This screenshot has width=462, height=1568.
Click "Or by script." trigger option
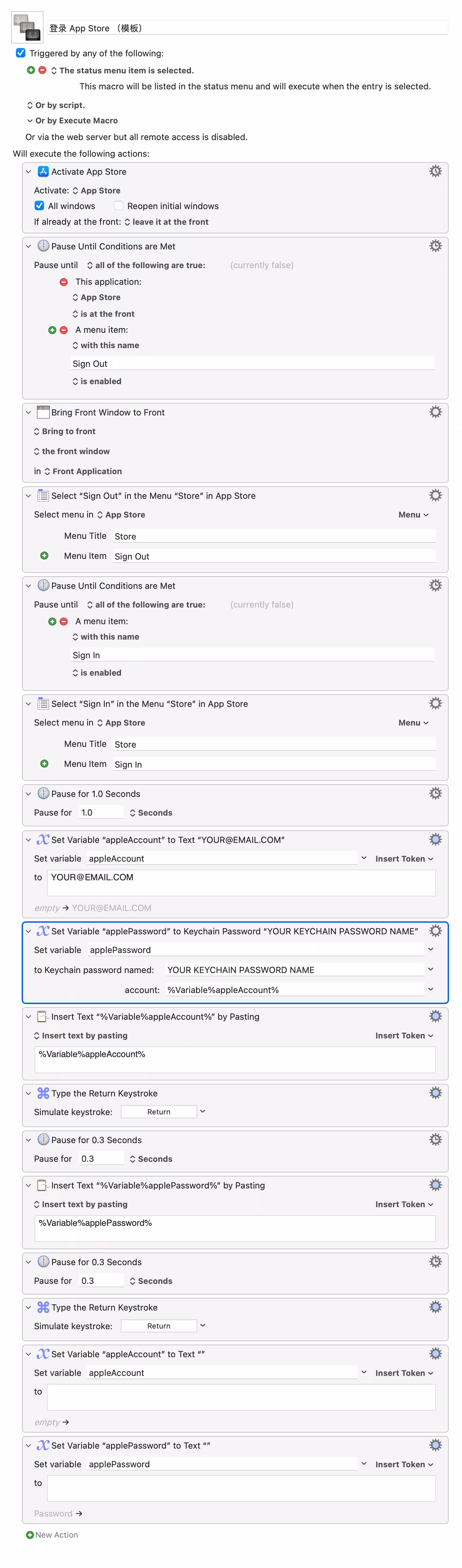pos(55,105)
